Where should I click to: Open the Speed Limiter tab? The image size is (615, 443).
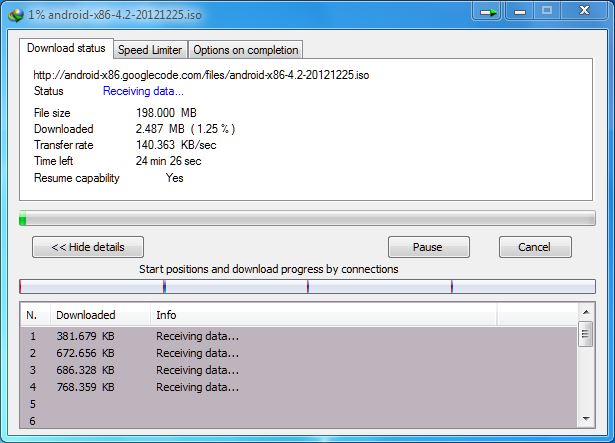[150, 50]
